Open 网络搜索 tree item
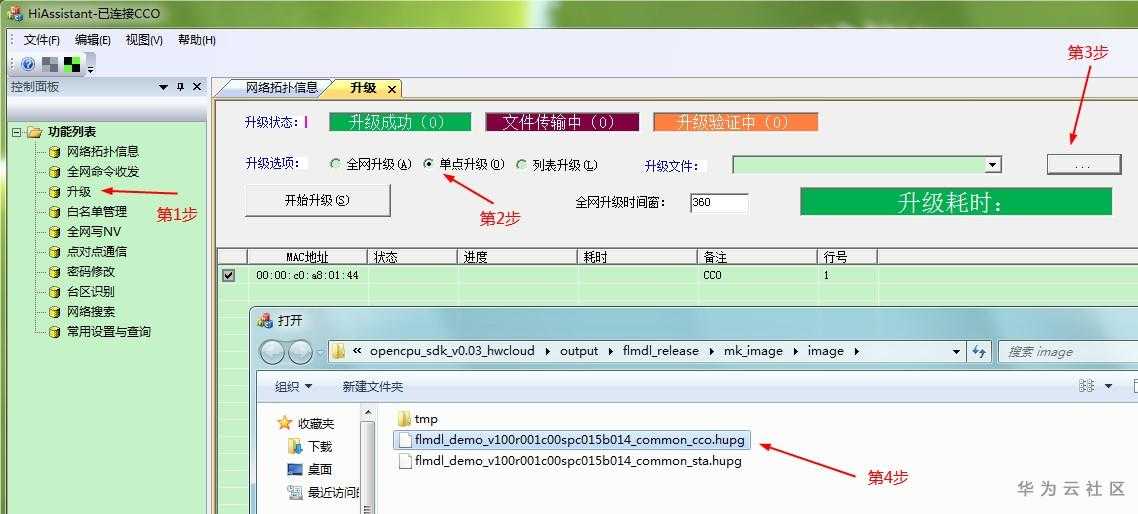The height and width of the screenshot is (514, 1138). (x=91, y=311)
